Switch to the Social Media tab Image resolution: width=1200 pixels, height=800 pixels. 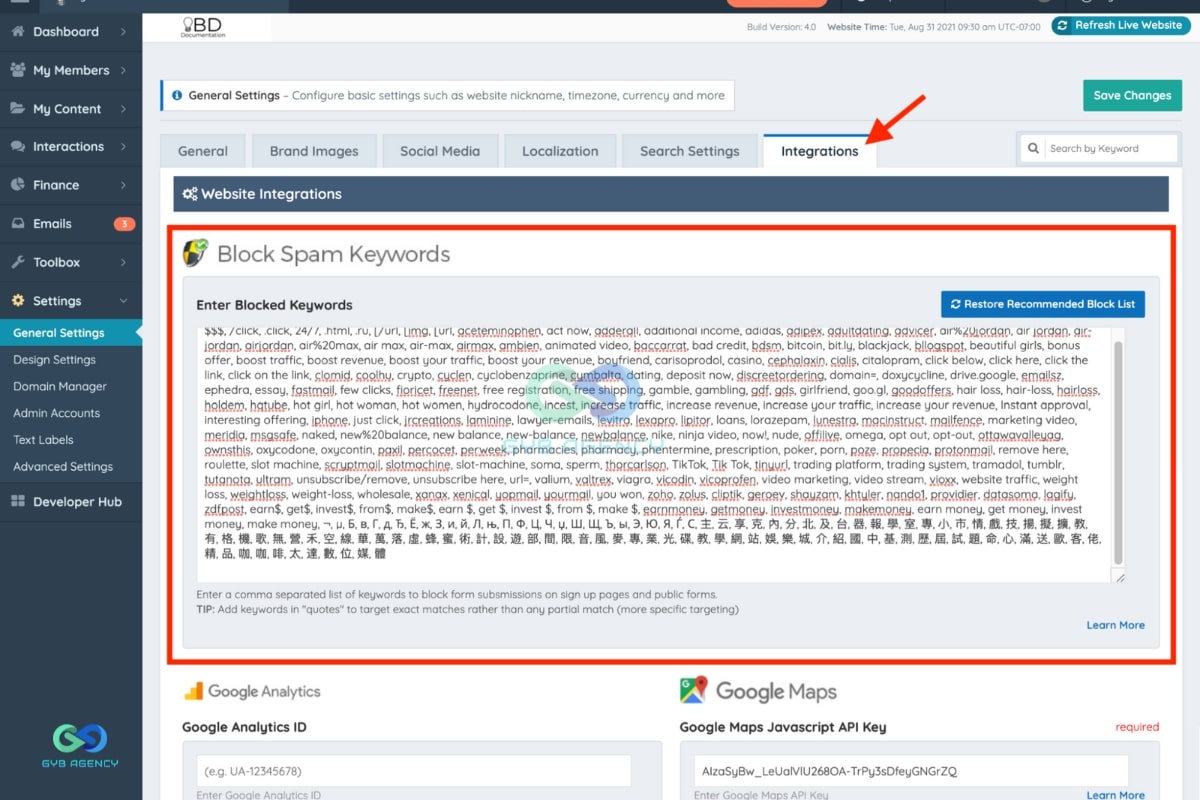tap(440, 151)
